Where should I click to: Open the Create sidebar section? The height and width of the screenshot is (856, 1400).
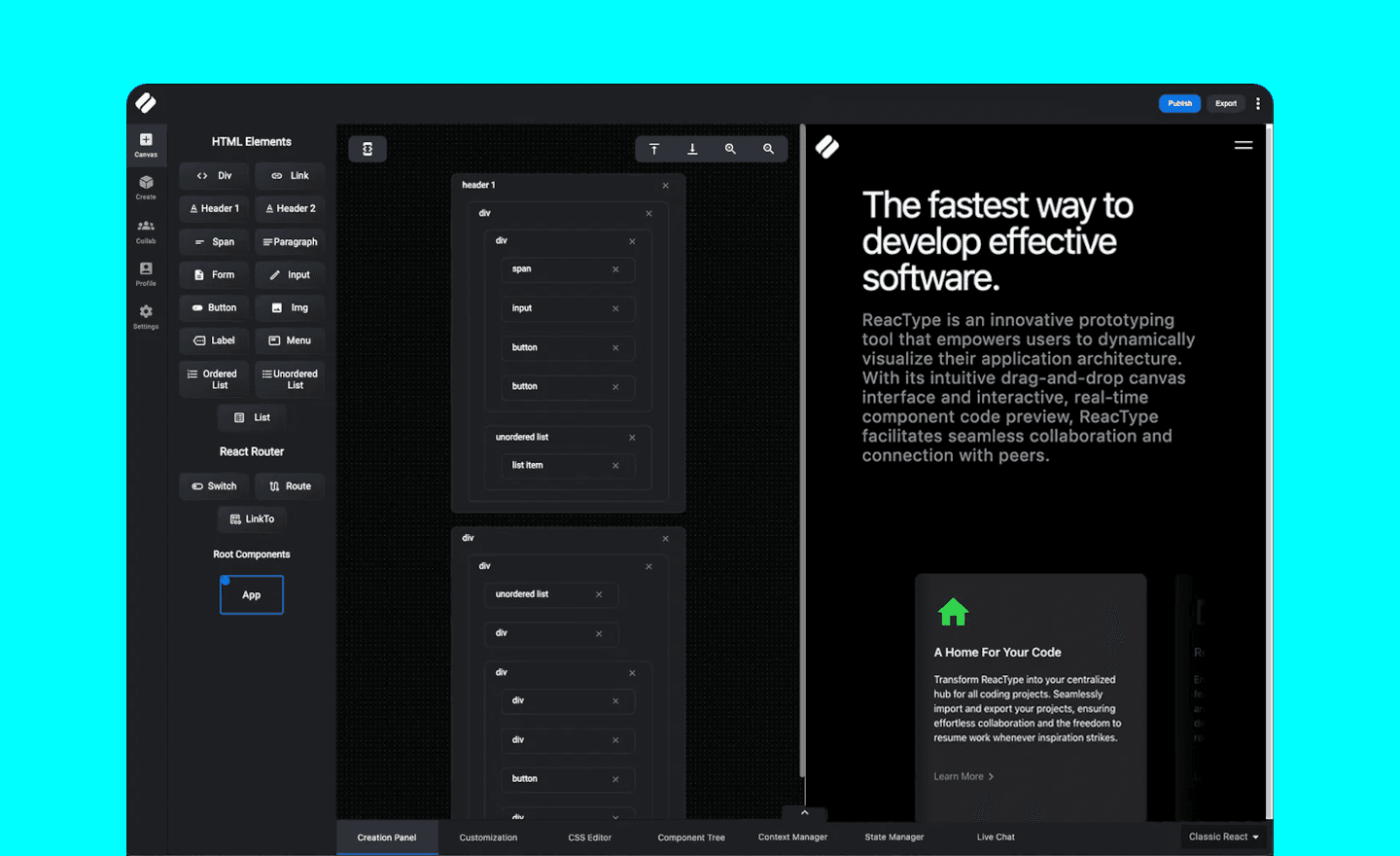[x=146, y=187]
